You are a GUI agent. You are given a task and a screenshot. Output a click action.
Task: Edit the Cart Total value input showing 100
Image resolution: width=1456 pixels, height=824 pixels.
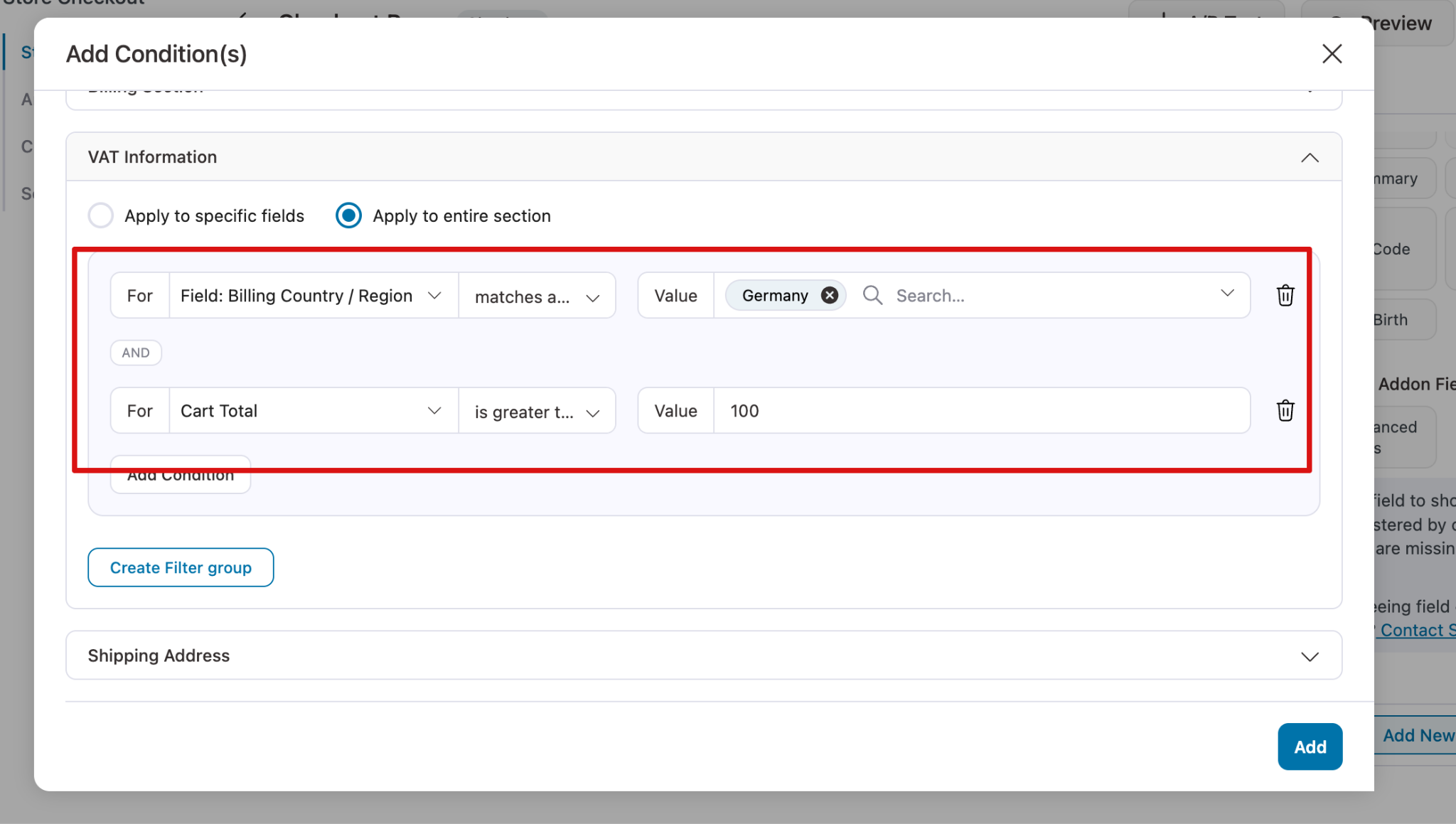[x=853, y=410]
